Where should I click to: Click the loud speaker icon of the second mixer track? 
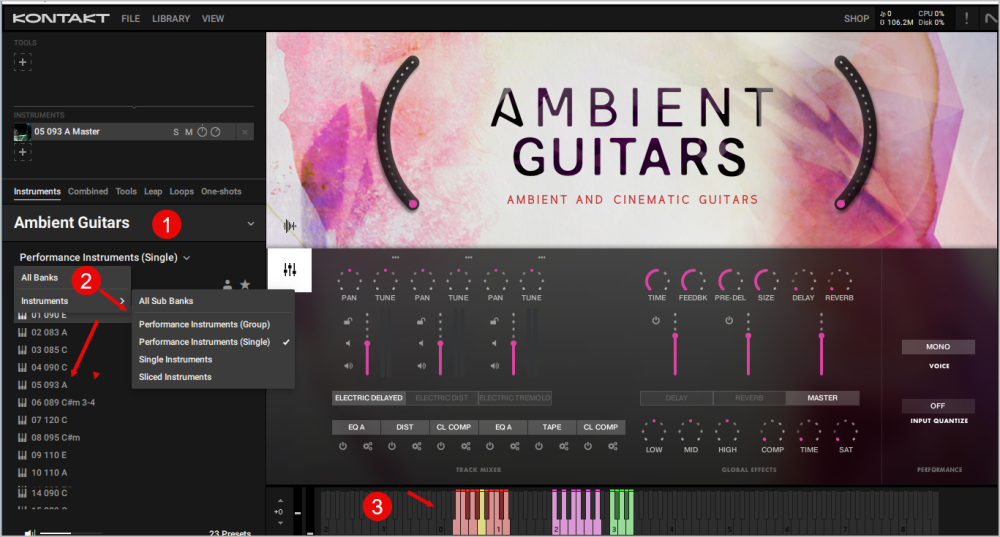[422, 366]
